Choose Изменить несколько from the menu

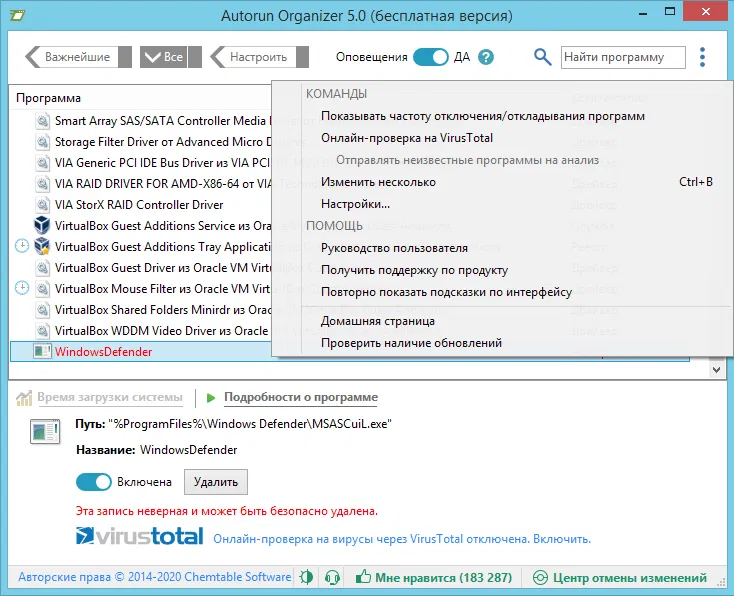click(378, 182)
